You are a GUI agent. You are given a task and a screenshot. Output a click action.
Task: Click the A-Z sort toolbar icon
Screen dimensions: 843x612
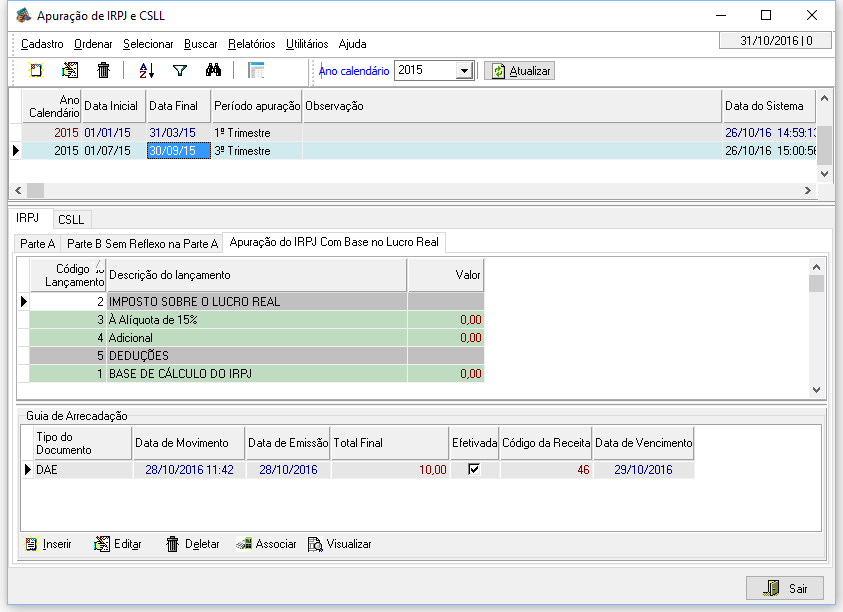[x=147, y=70]
